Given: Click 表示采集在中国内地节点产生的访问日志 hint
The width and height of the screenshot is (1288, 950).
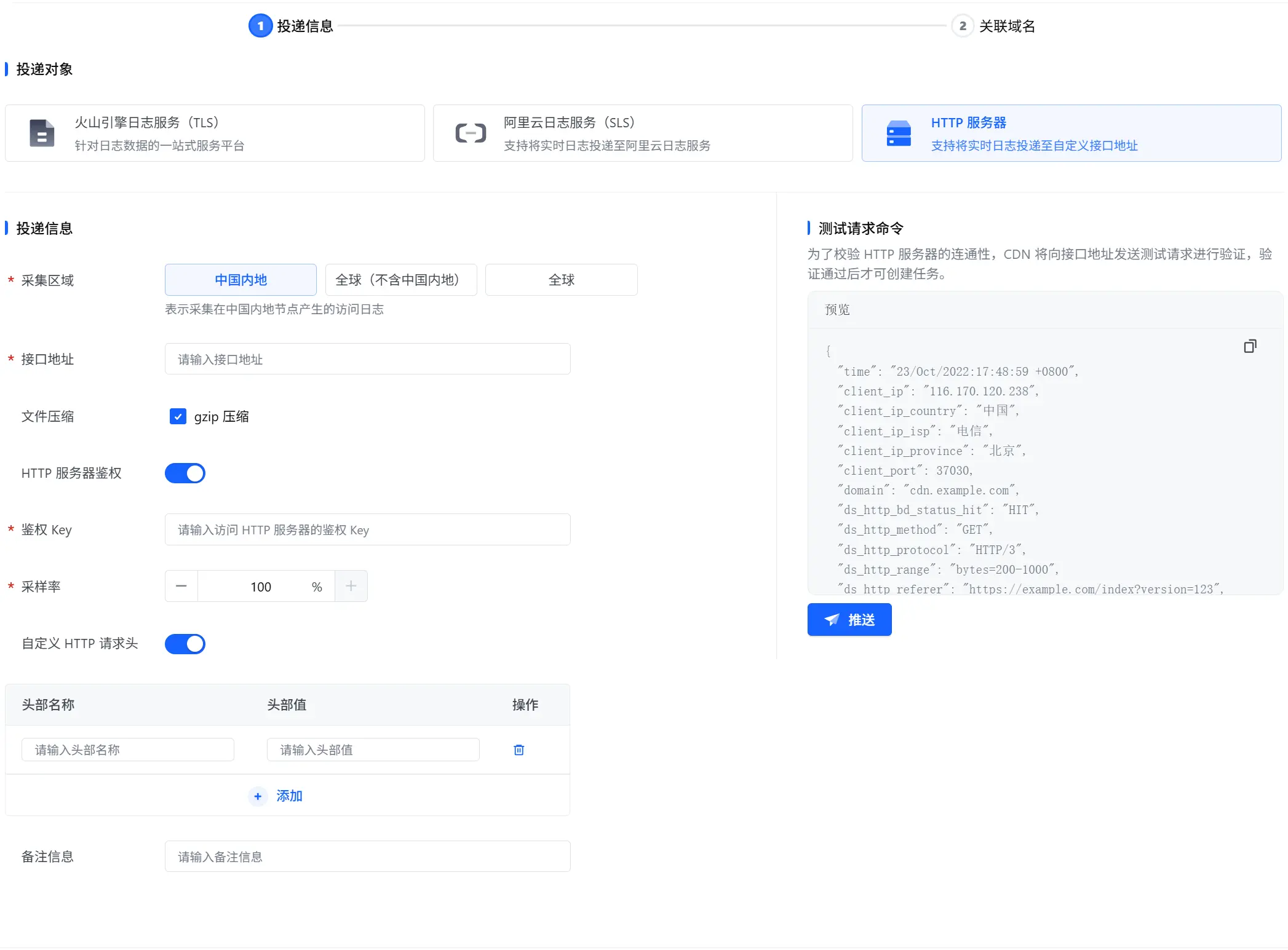Looking at the screenshot, I should point(274,309).
